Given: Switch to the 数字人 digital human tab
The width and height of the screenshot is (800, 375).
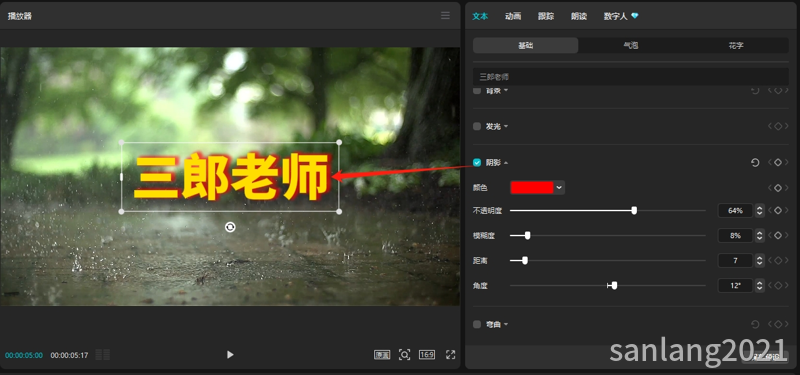Looking at the screenshot, I should pos(615,16).
